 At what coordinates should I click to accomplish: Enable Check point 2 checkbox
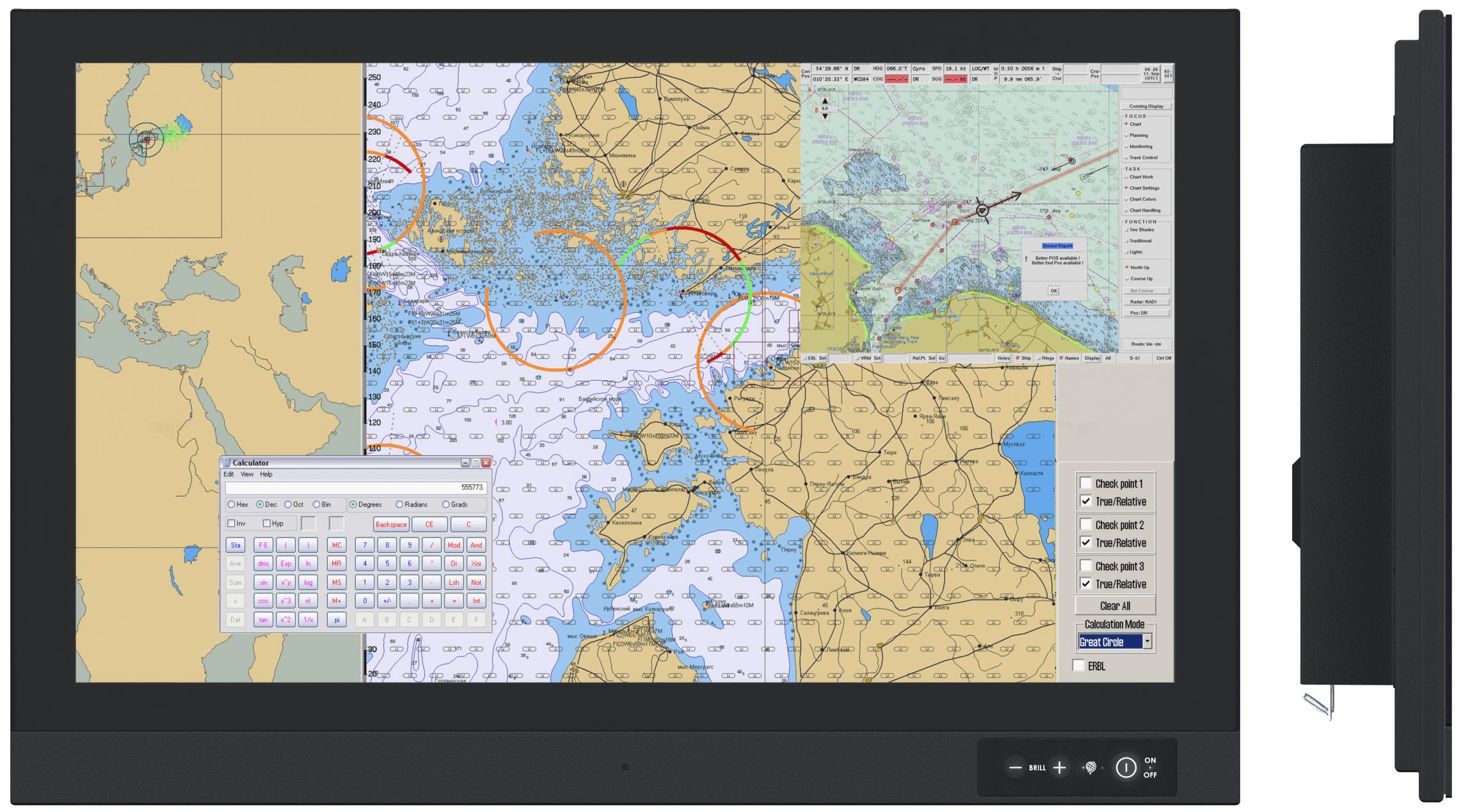point(1086,524)
